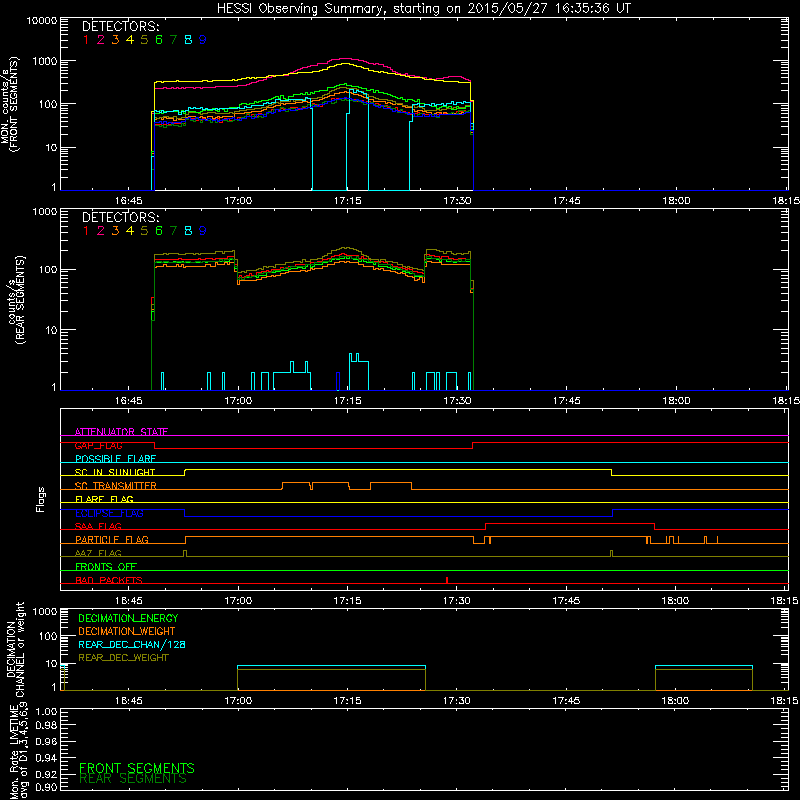This screenshot has height=800, width=800.
Task: Click the 18:00 time label under the decimation plot
Action: click(675, 701)
